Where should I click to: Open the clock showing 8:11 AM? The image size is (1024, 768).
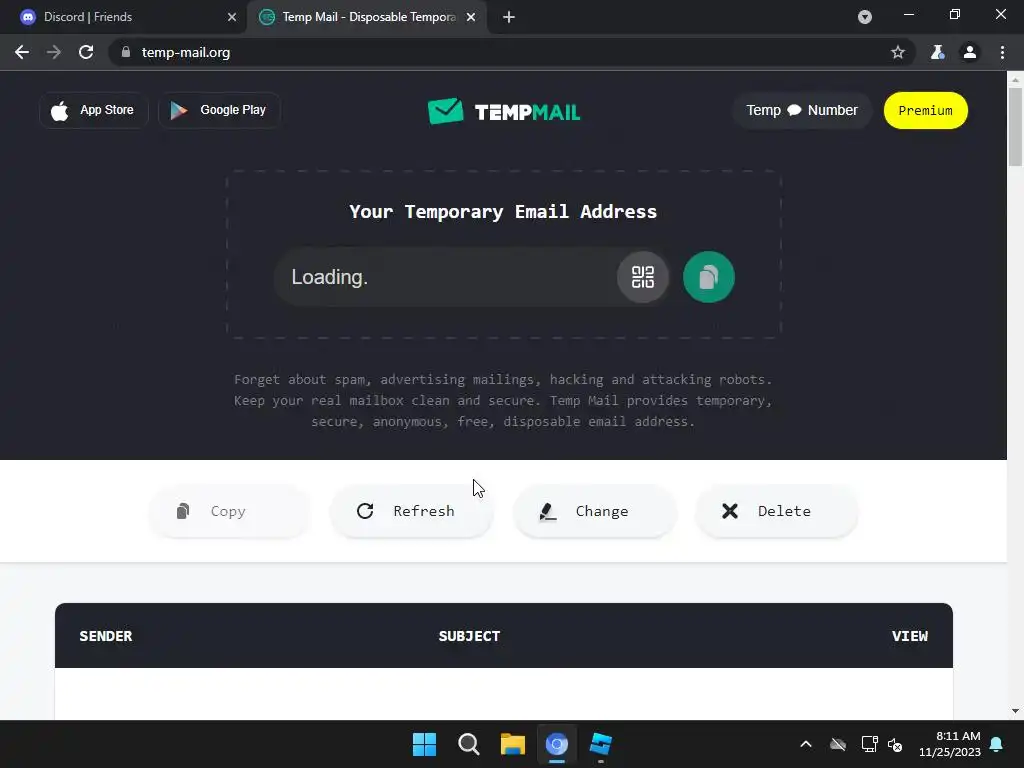click(950, 744)
